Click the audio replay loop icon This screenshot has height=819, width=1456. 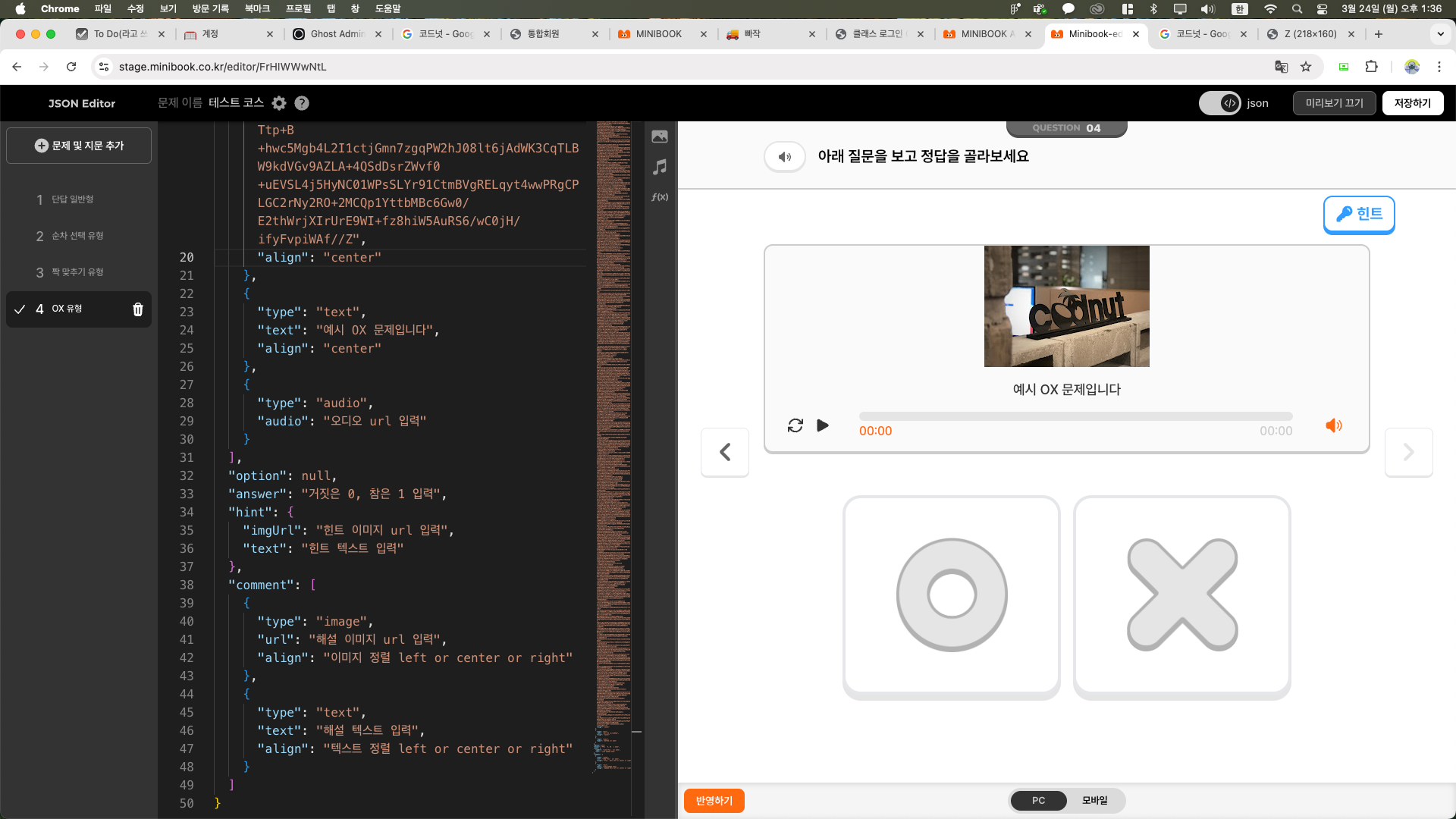795,425
